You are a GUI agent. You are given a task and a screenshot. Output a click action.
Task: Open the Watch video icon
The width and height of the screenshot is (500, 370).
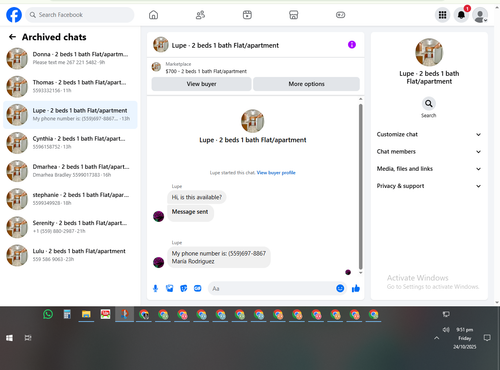coord(247,15)
